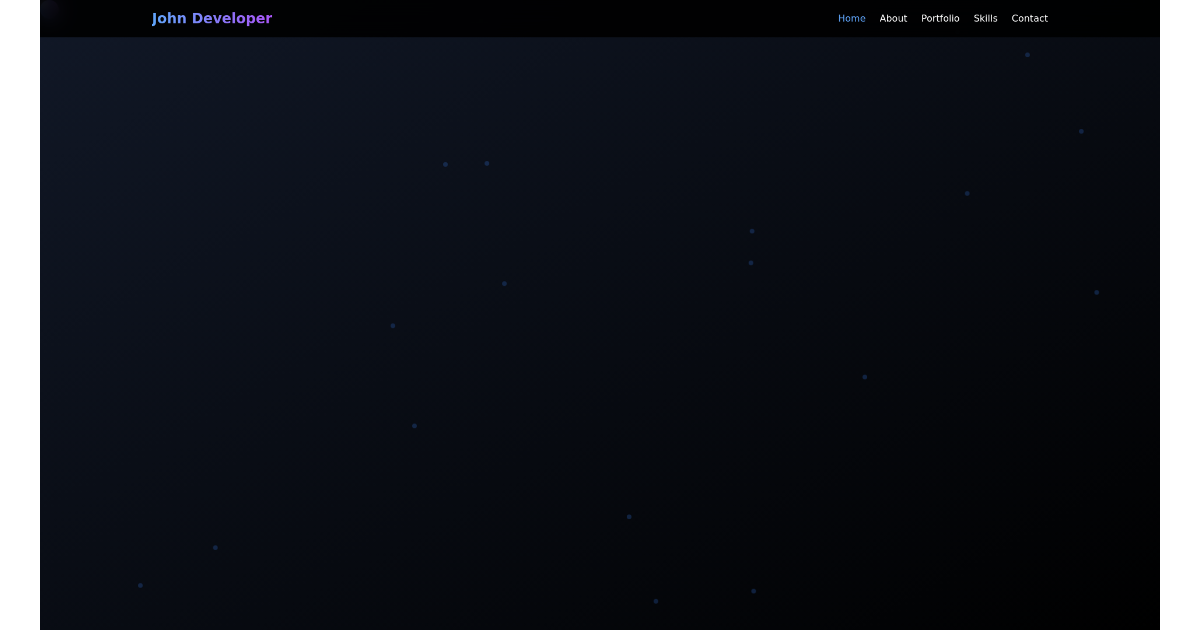Click the left dot of the side-by-side particle pair
Screen dimensions: 1200x630
pos(445,164)
